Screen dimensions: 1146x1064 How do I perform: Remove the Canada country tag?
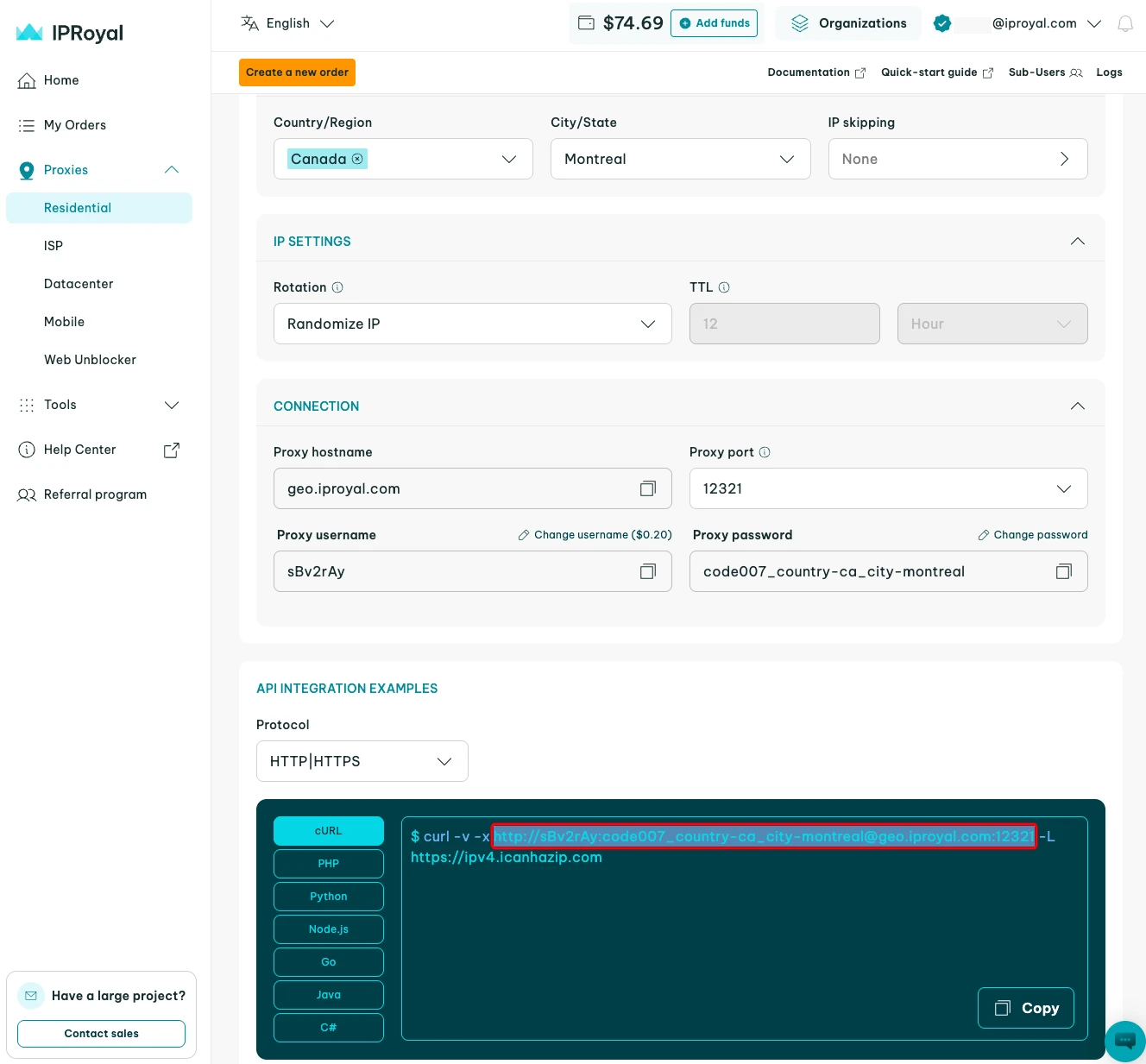click(357, 159)
